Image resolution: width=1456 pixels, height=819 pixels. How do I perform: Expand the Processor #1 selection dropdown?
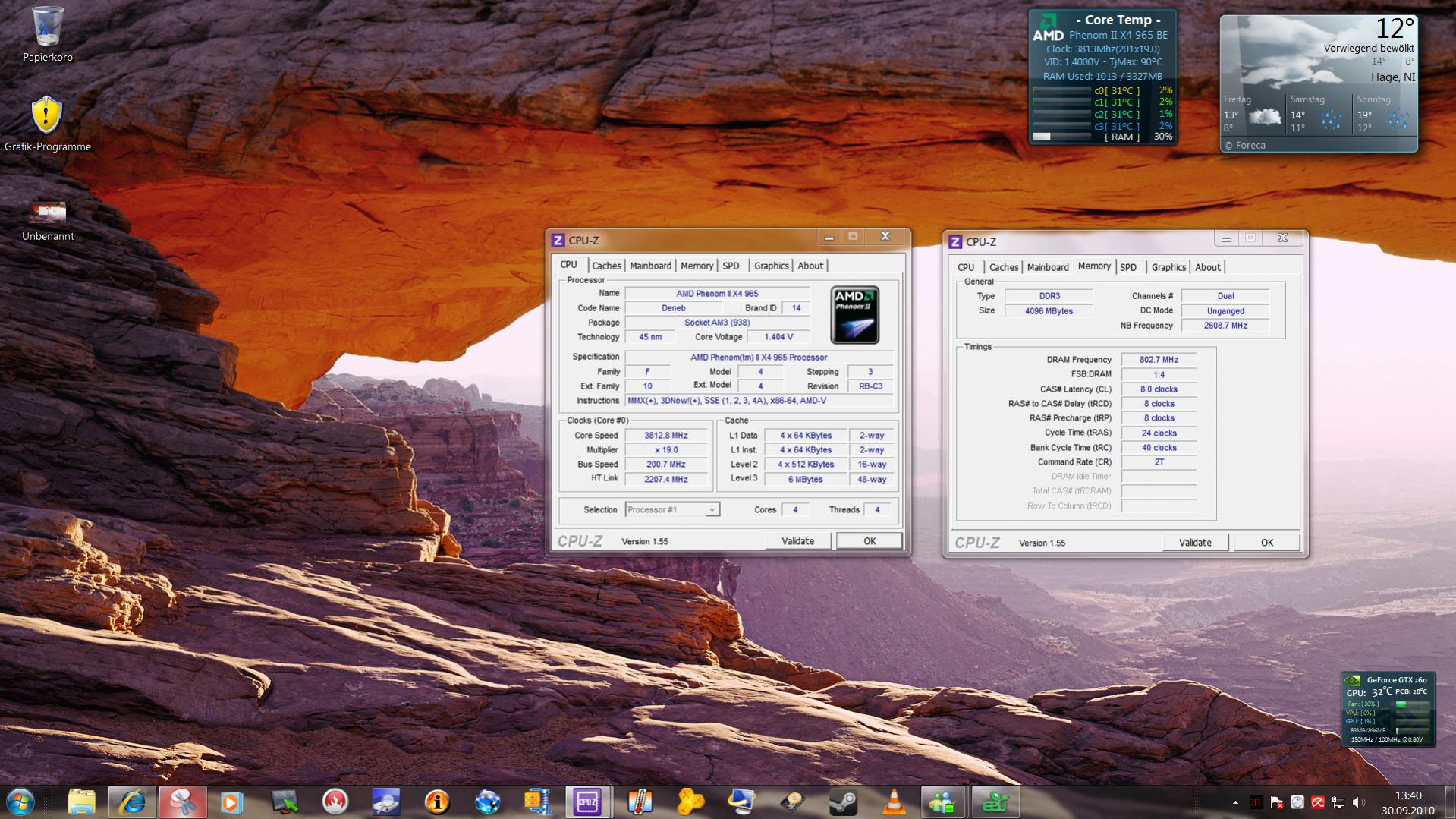pos(712,510)
